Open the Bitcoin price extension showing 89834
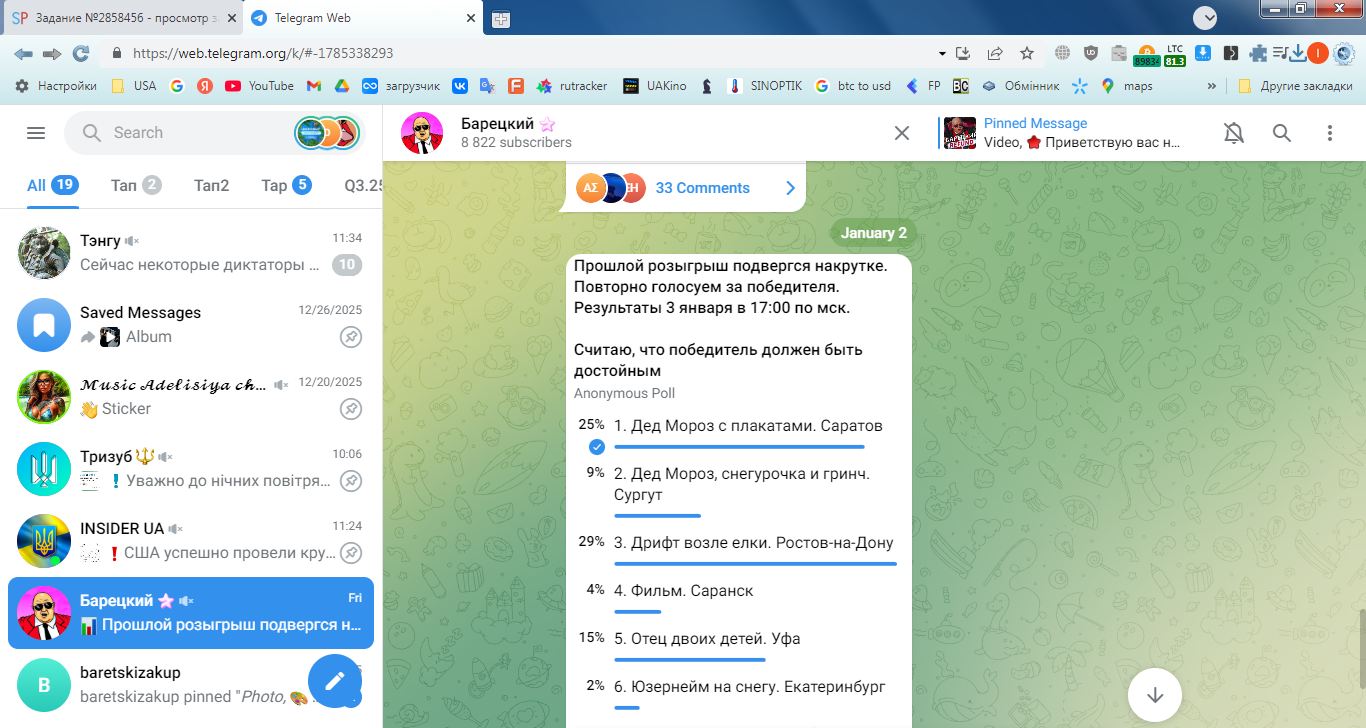 point(1146,54)
